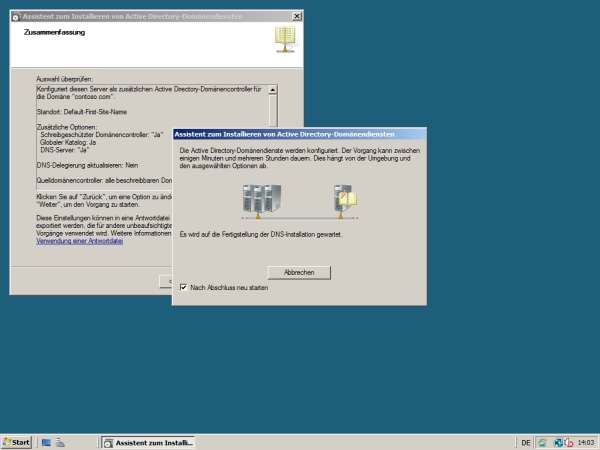Click 'DNS-Delegierung aktualisieren: Nein' line

[87, 165]
